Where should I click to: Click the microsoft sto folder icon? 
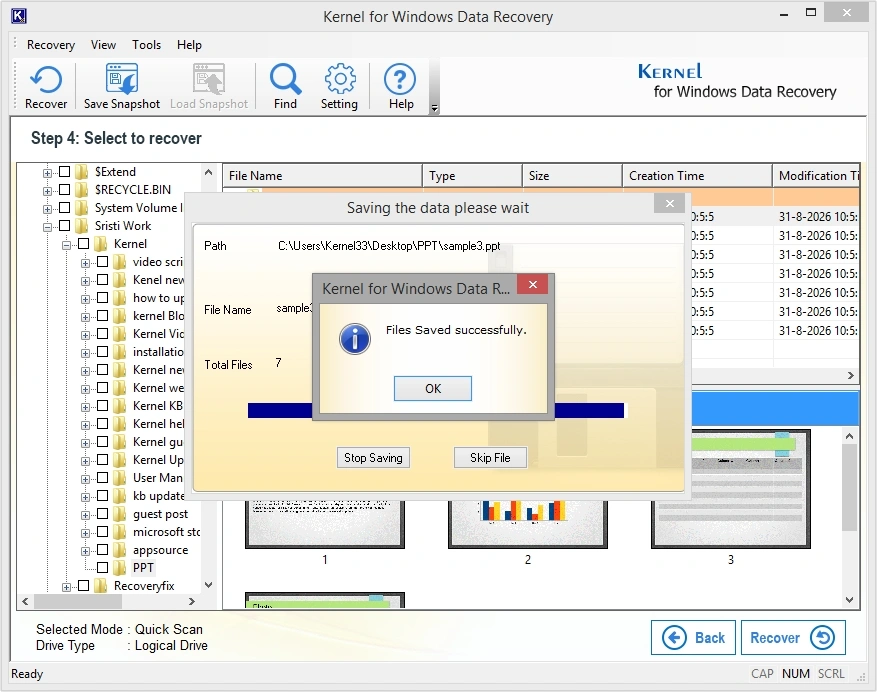[x=119, y=532]
